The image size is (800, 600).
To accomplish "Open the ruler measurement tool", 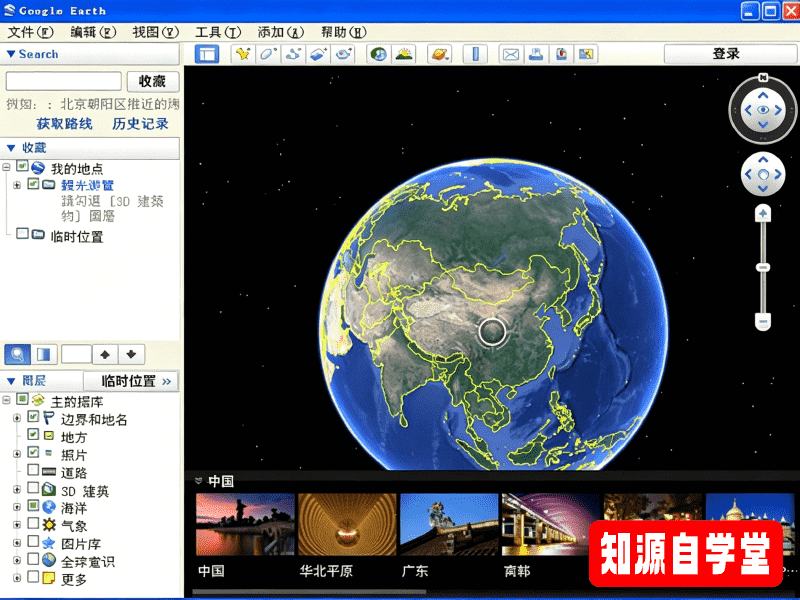I will 476,54.
